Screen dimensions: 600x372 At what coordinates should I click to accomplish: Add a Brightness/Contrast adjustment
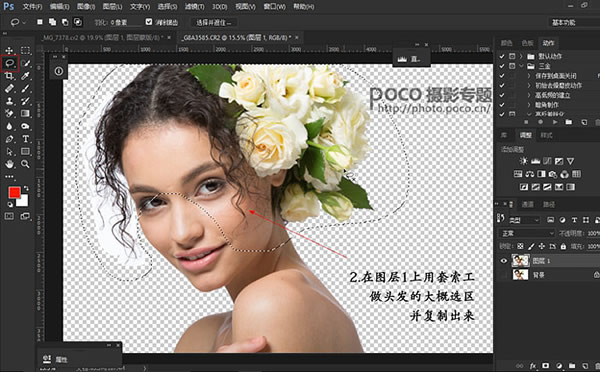coord(523,161)
